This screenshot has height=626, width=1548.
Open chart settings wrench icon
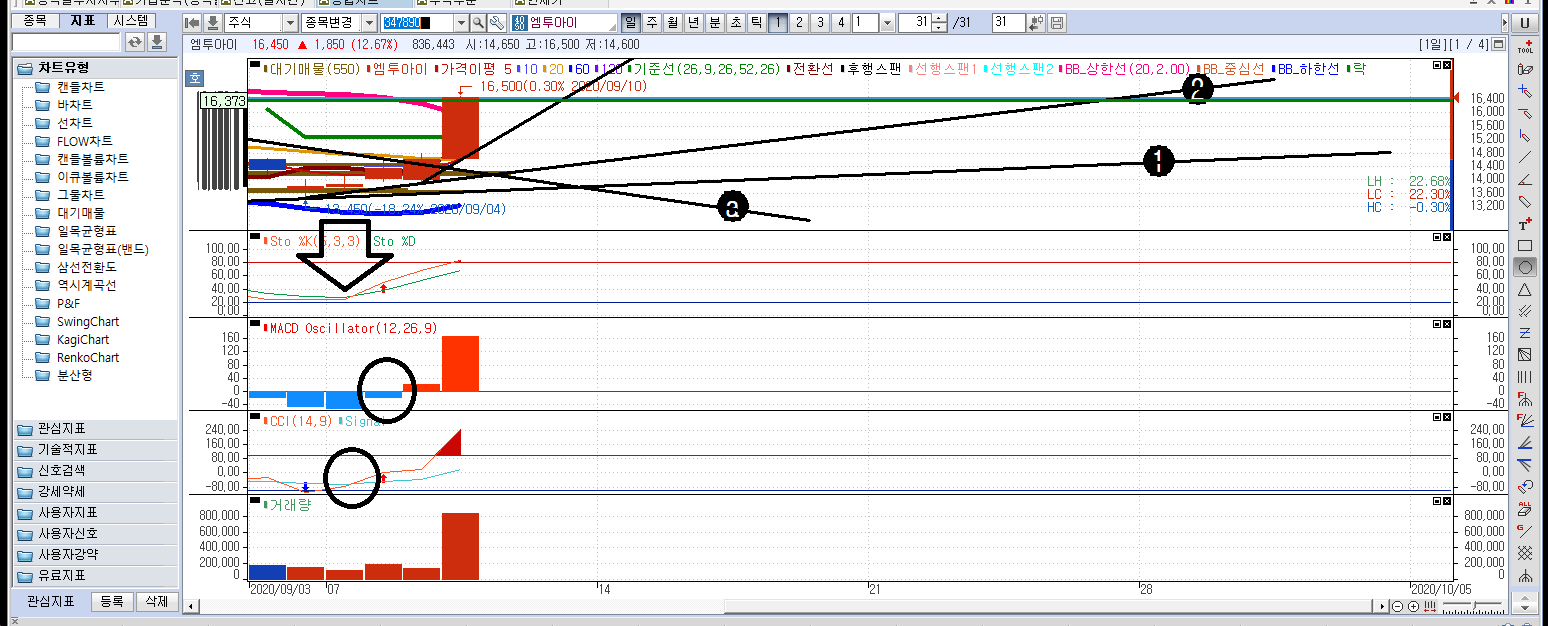pos(497,22)
